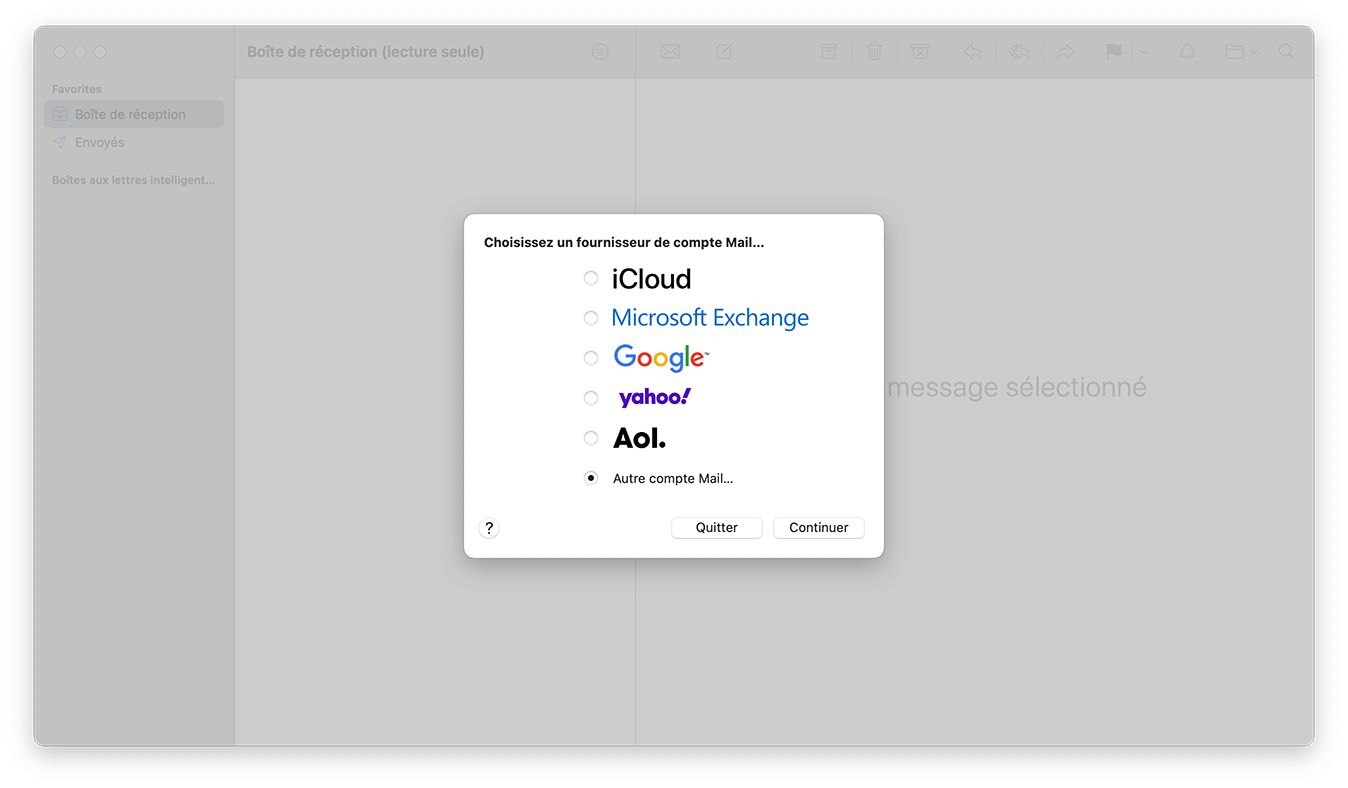Open the Envoyés mailbox in sidebar
The height and width of the screenshot is (788, 1348).
tap(134, 142)
